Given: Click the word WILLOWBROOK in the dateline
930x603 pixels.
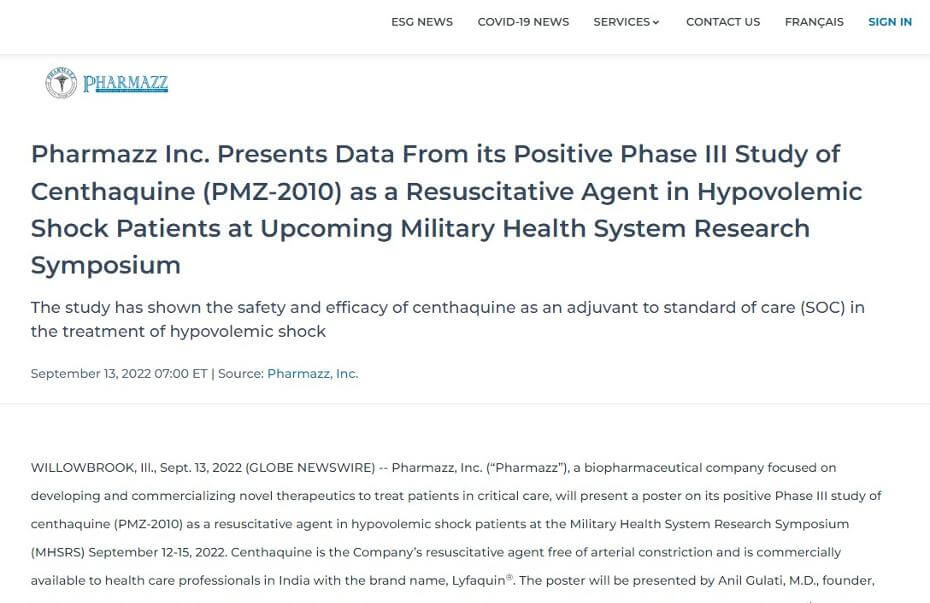Looking at the screenshot, I should coord(83,468).
